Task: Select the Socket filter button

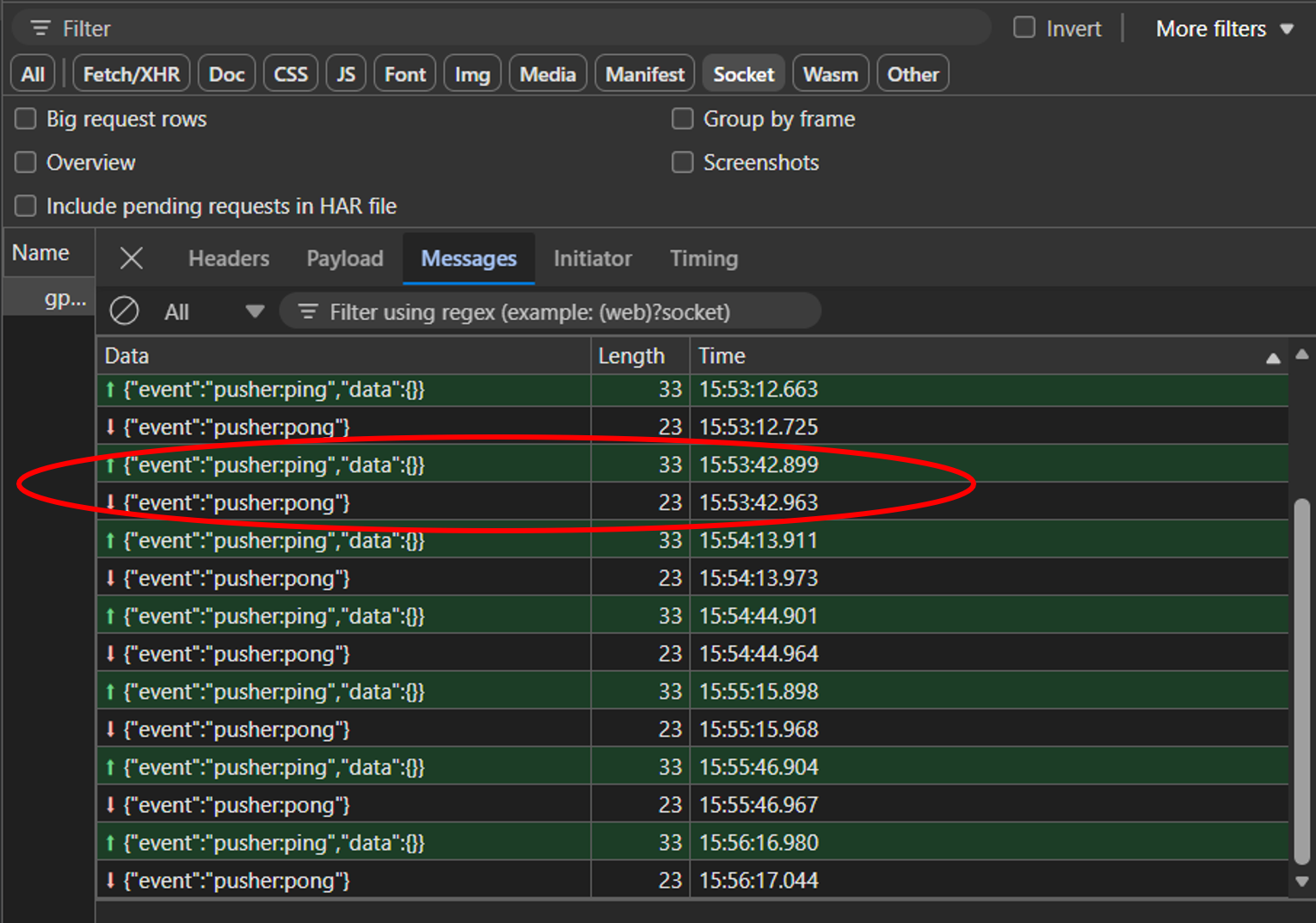Action: [743, 74]
